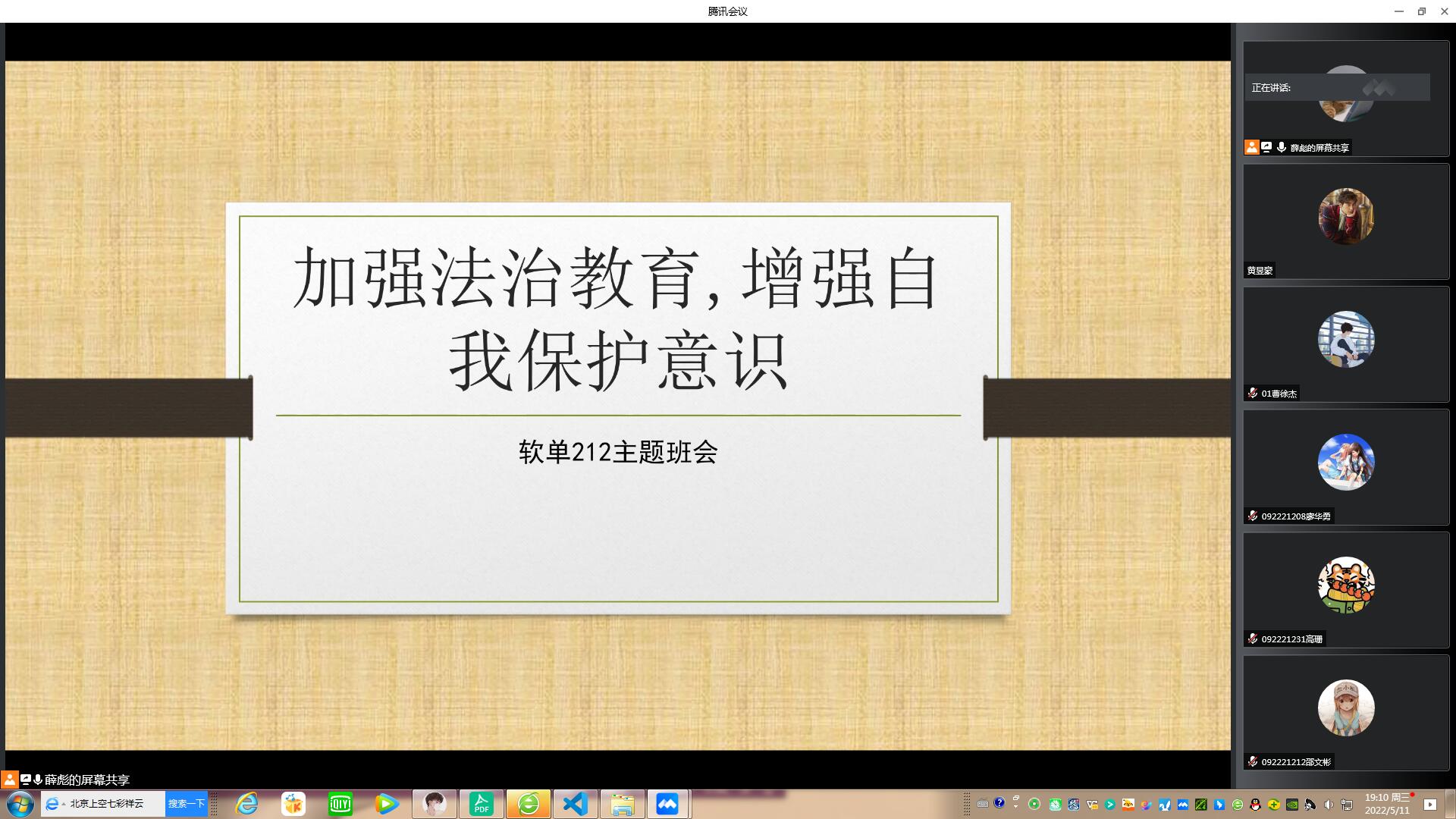Launch Internet Explorer from the taskbar
Viewport: 1456px width, 819px height.
246,804
